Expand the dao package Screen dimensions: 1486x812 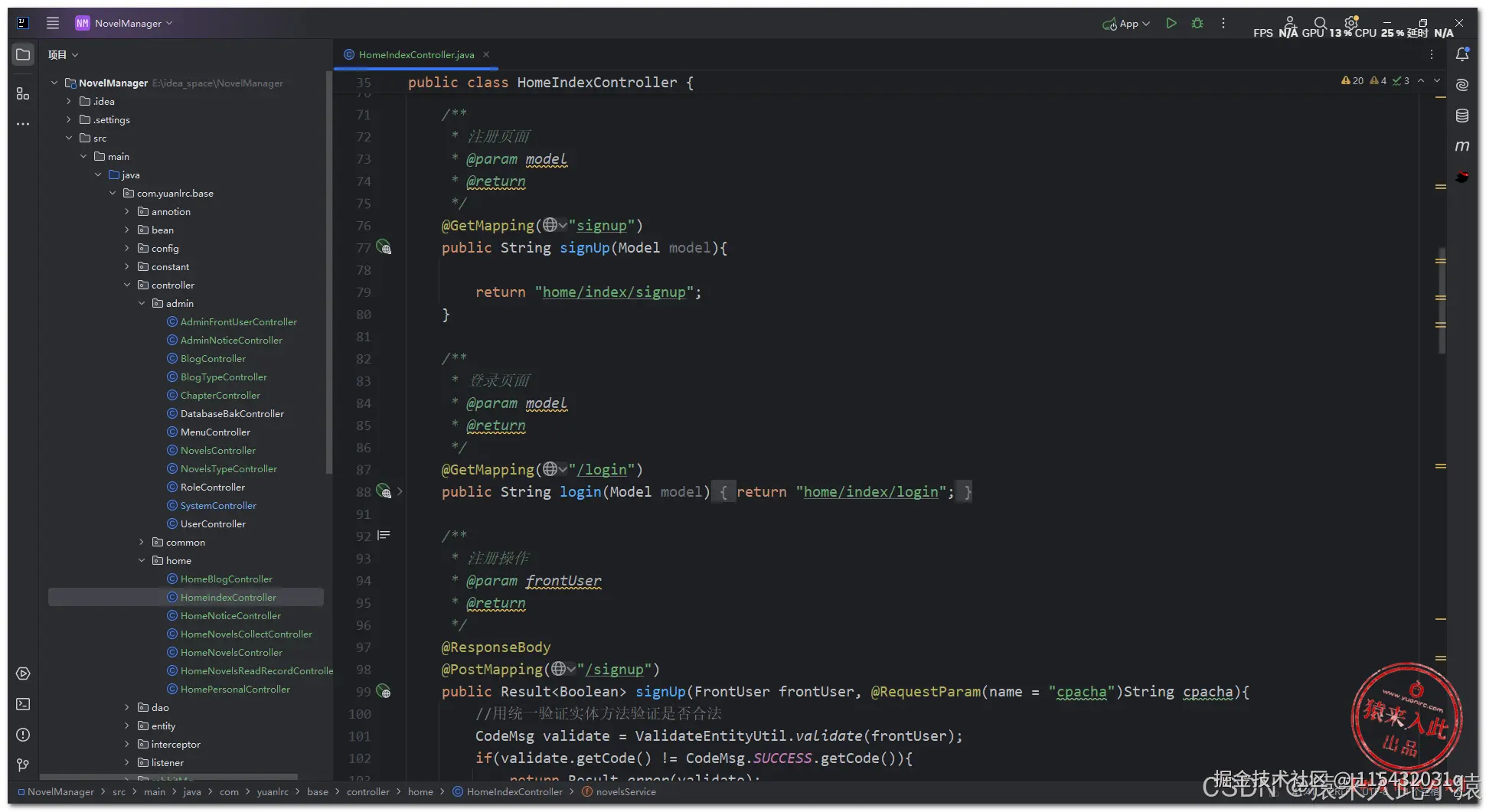coord(127,707)
